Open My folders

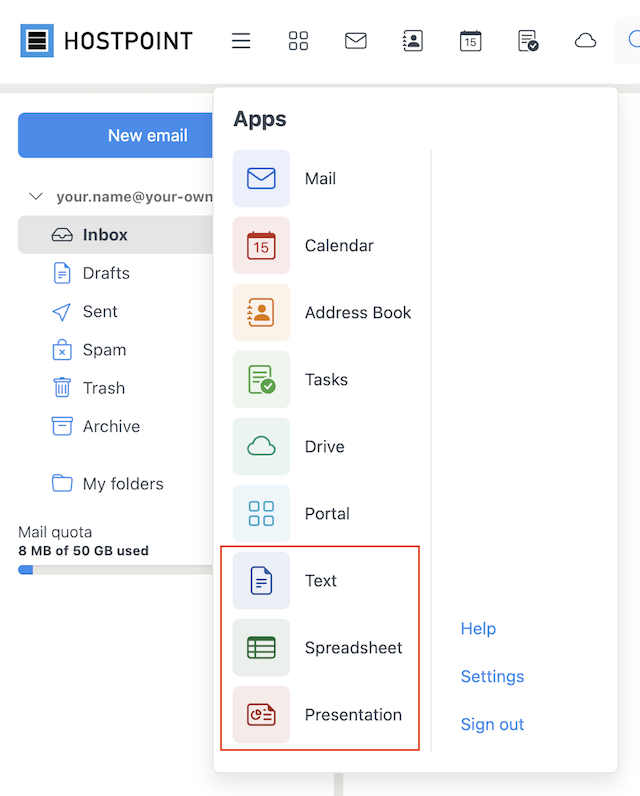pyautogui.click(x=108, y=483)
